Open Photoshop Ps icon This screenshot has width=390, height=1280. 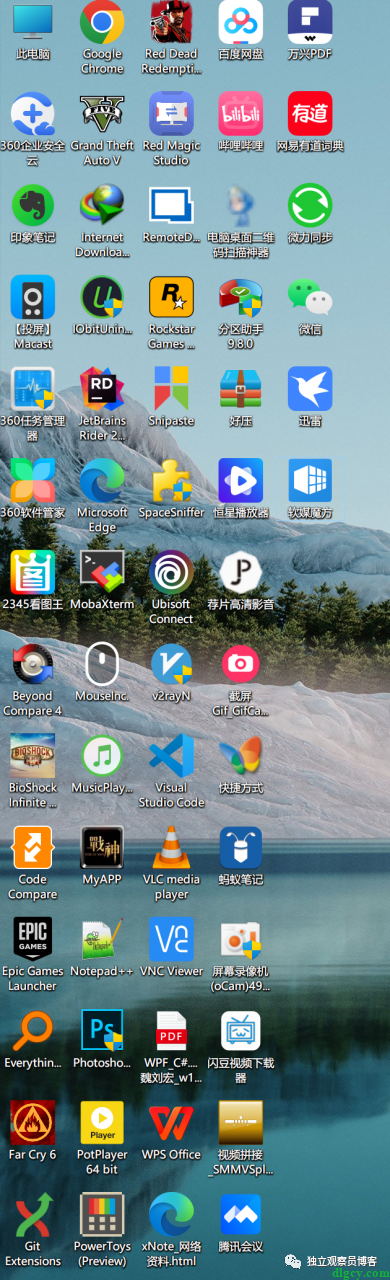pyautogui.click(x=102, y=1031)
